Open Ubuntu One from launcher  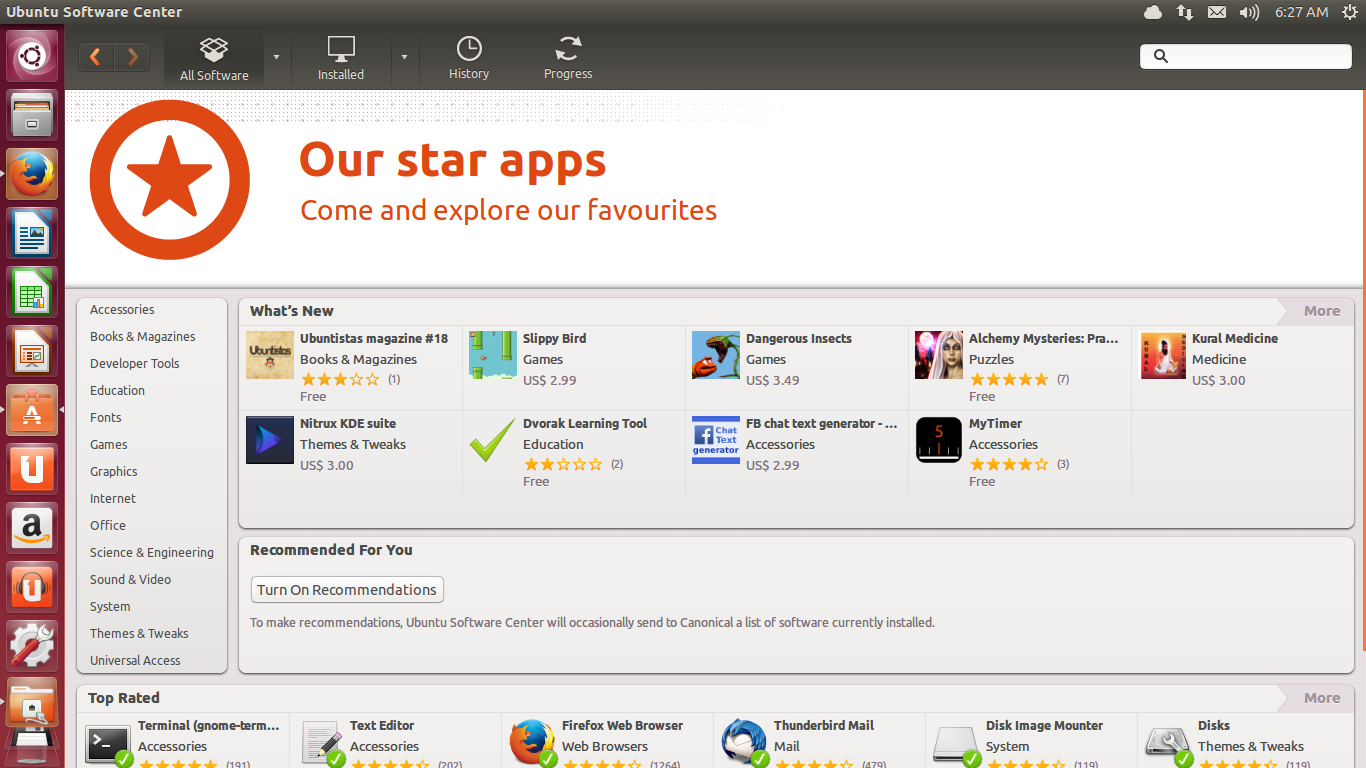pos(33,469)
